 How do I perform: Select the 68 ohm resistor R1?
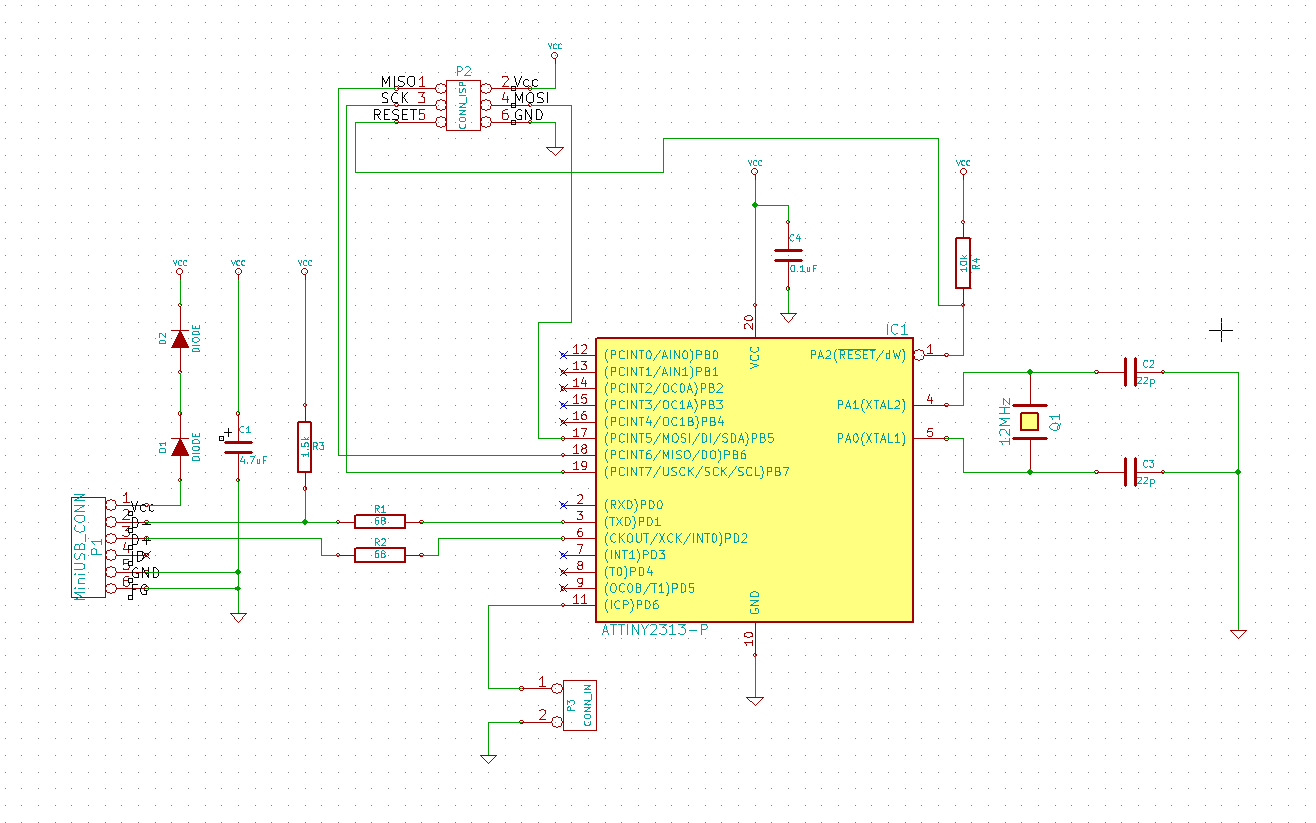[380, 521]
